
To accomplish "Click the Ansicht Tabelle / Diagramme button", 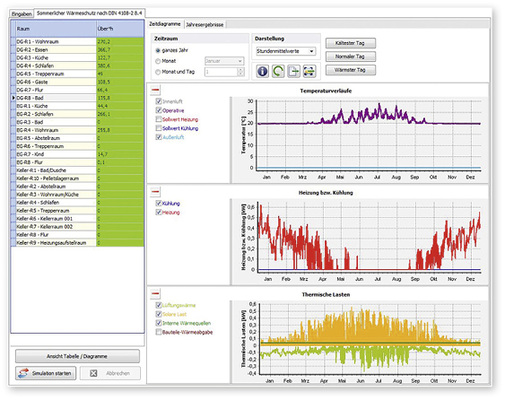I will [x=77, y=356].
